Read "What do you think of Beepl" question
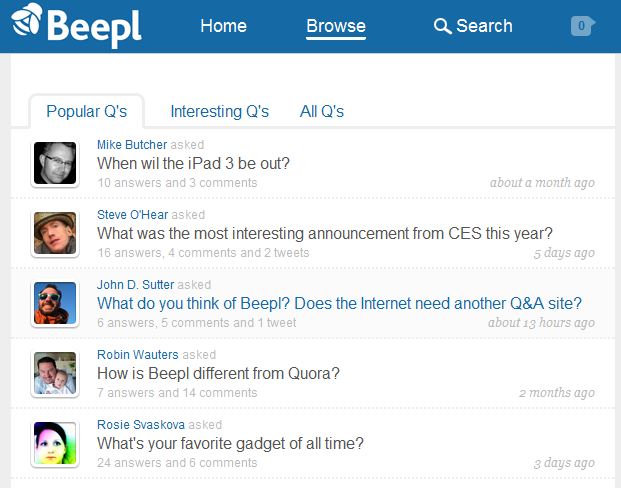Viewport: 621px width, 488px height. 339,303
